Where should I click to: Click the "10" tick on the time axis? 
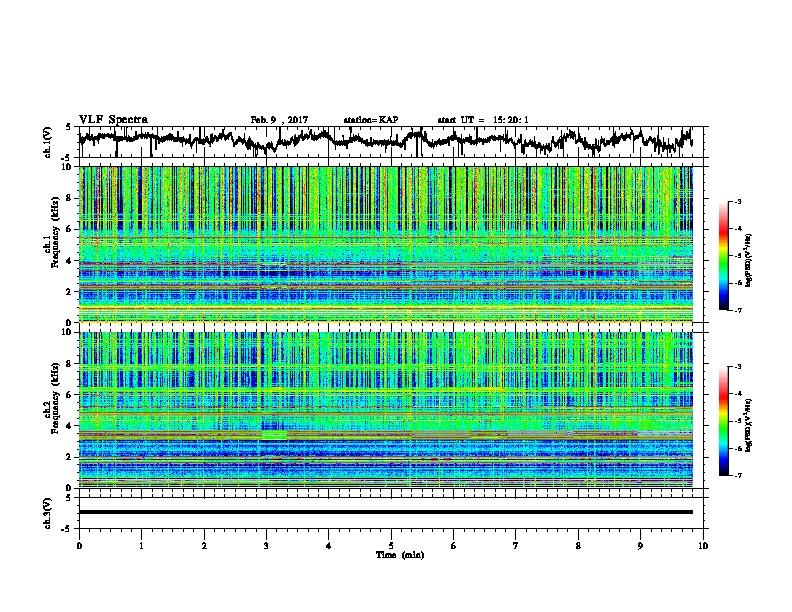click(x=703, y=546)
